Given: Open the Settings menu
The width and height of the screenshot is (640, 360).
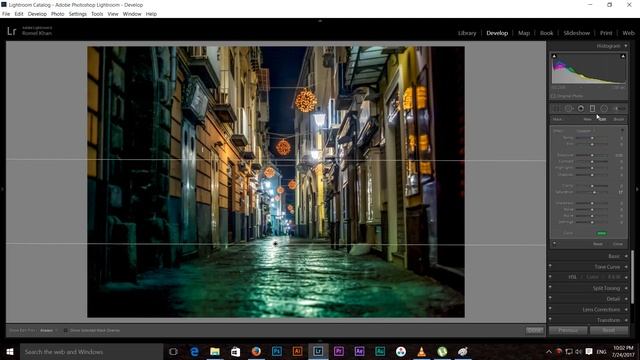Looking at the screenshot, I should [x=78, y=14].
